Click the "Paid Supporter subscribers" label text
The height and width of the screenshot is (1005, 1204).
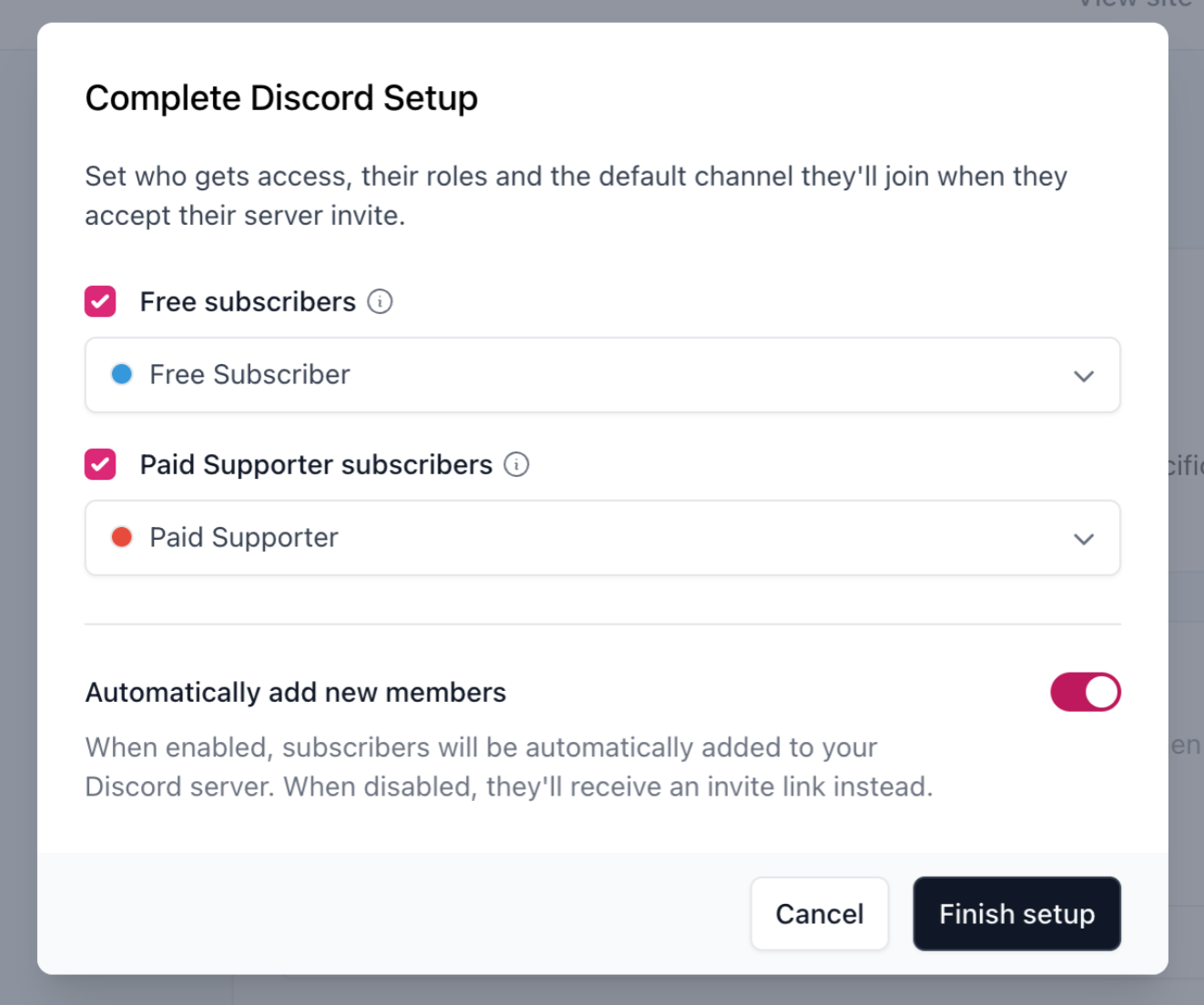tap(316, 464)
